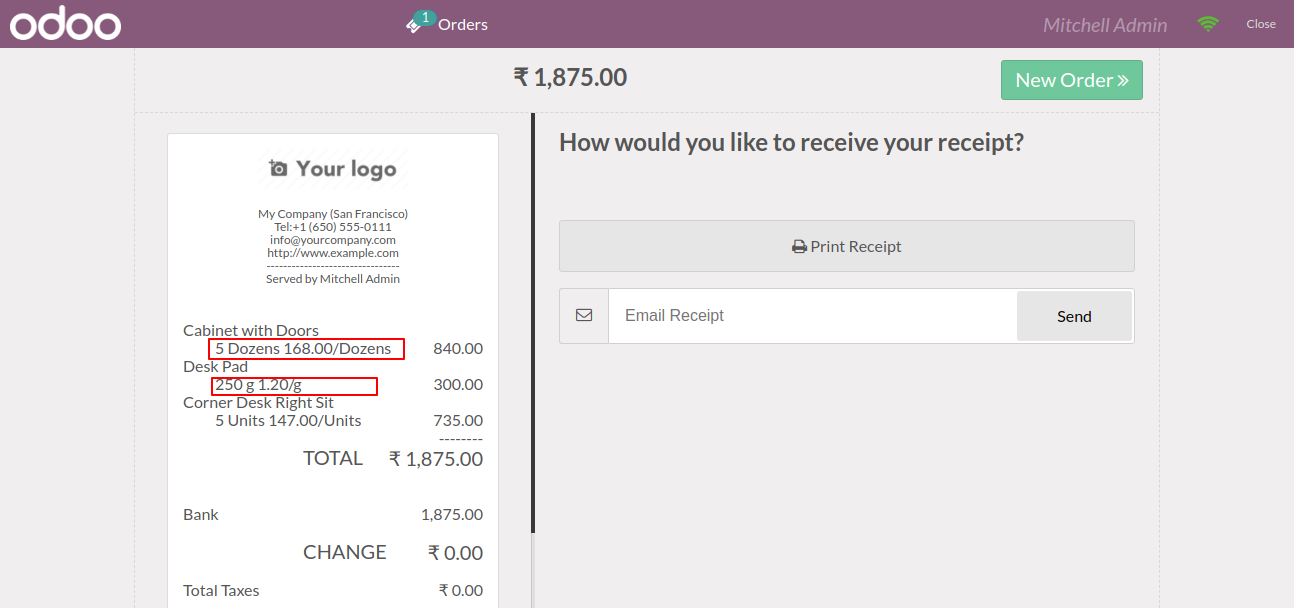Screen dimensions: 1294x608
Task: Click the Corner Desk Right Sit line
Action: (258, 402)
